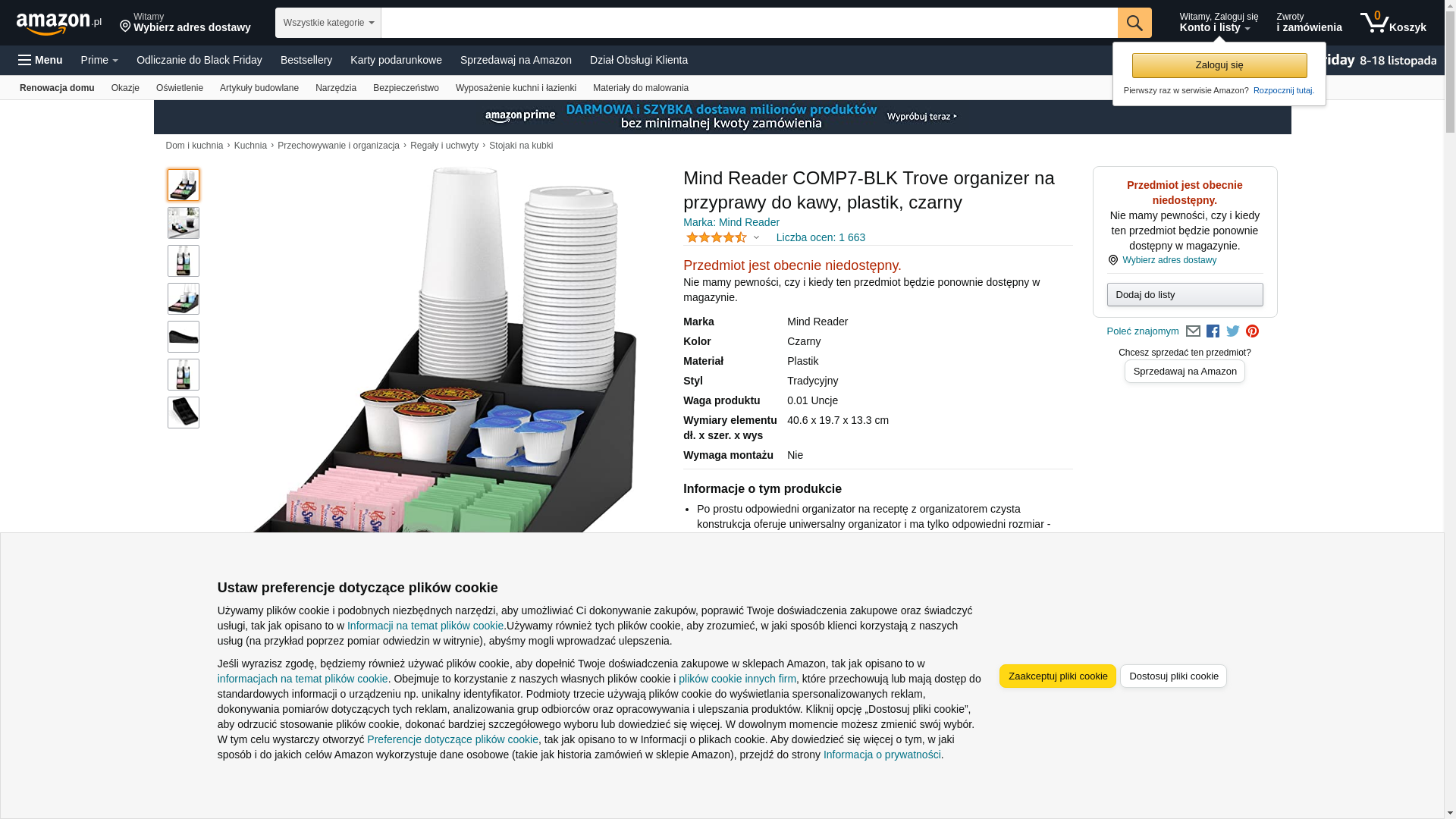Open the shopping cart Koszyk icon
The height and width of the screenshot is (819, 1456).
pos(1393,23)
